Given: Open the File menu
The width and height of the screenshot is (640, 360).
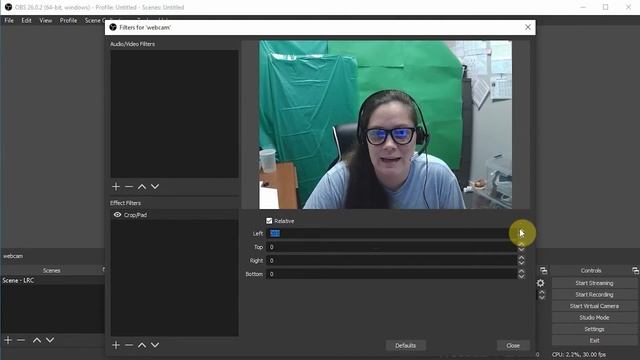Looking at the screenshot, I should [9, 20].
